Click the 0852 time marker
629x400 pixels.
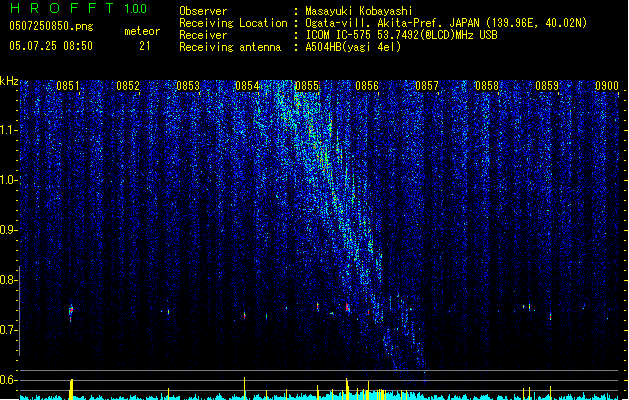128,86
